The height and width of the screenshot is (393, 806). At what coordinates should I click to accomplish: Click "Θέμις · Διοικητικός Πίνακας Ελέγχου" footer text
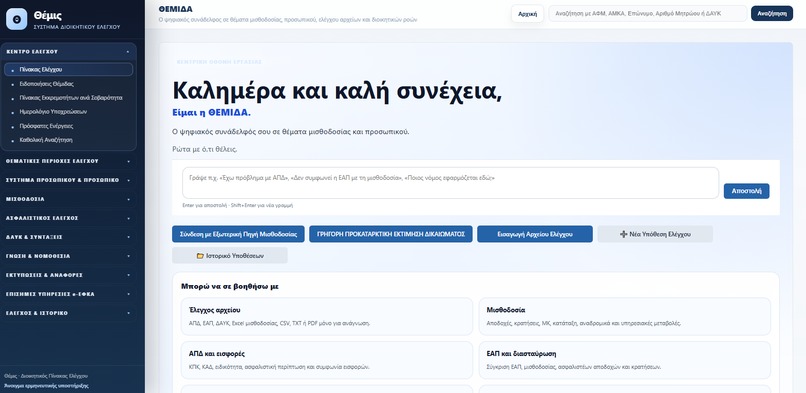click(46, 376)
